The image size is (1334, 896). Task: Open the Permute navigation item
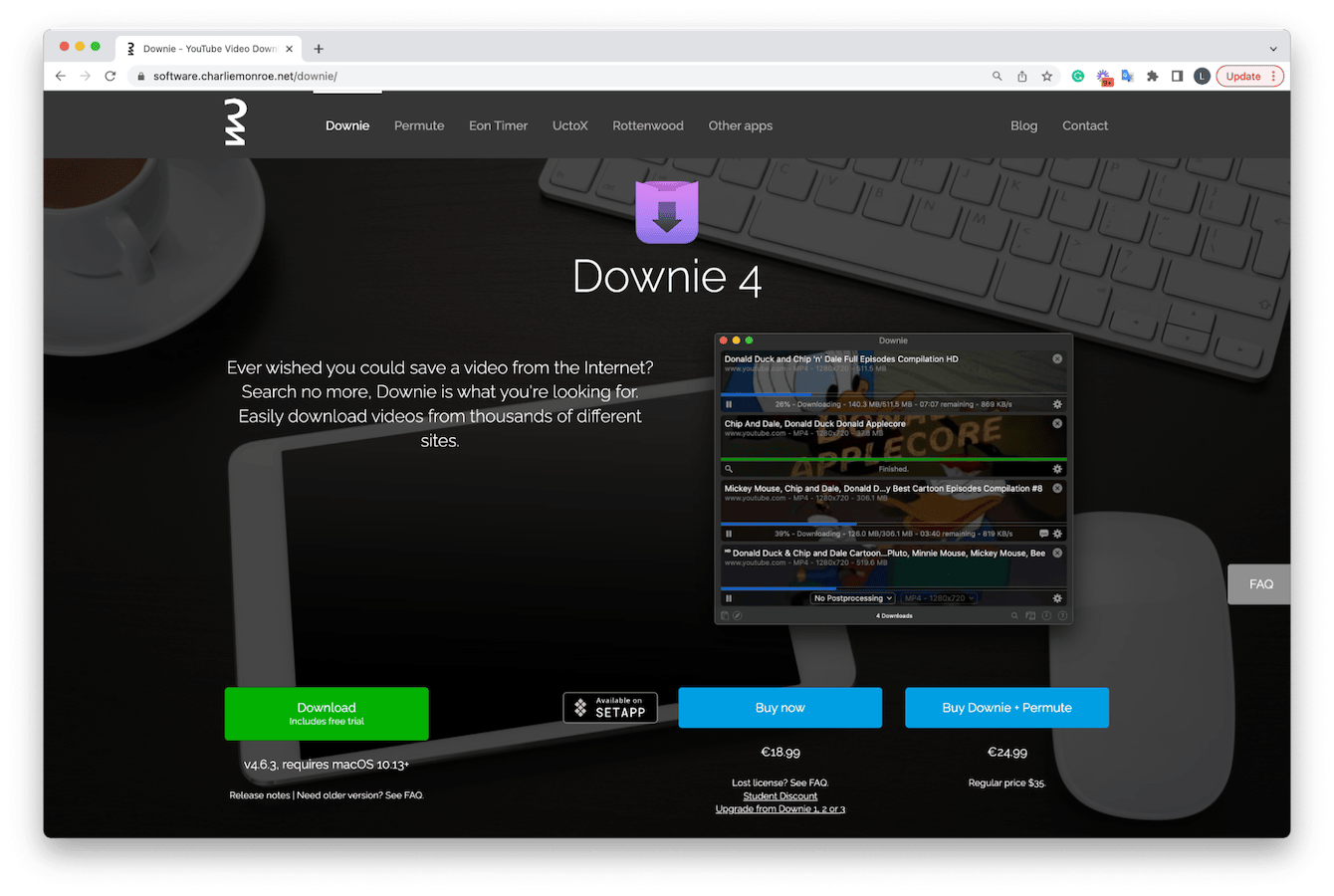coord(419,125)
